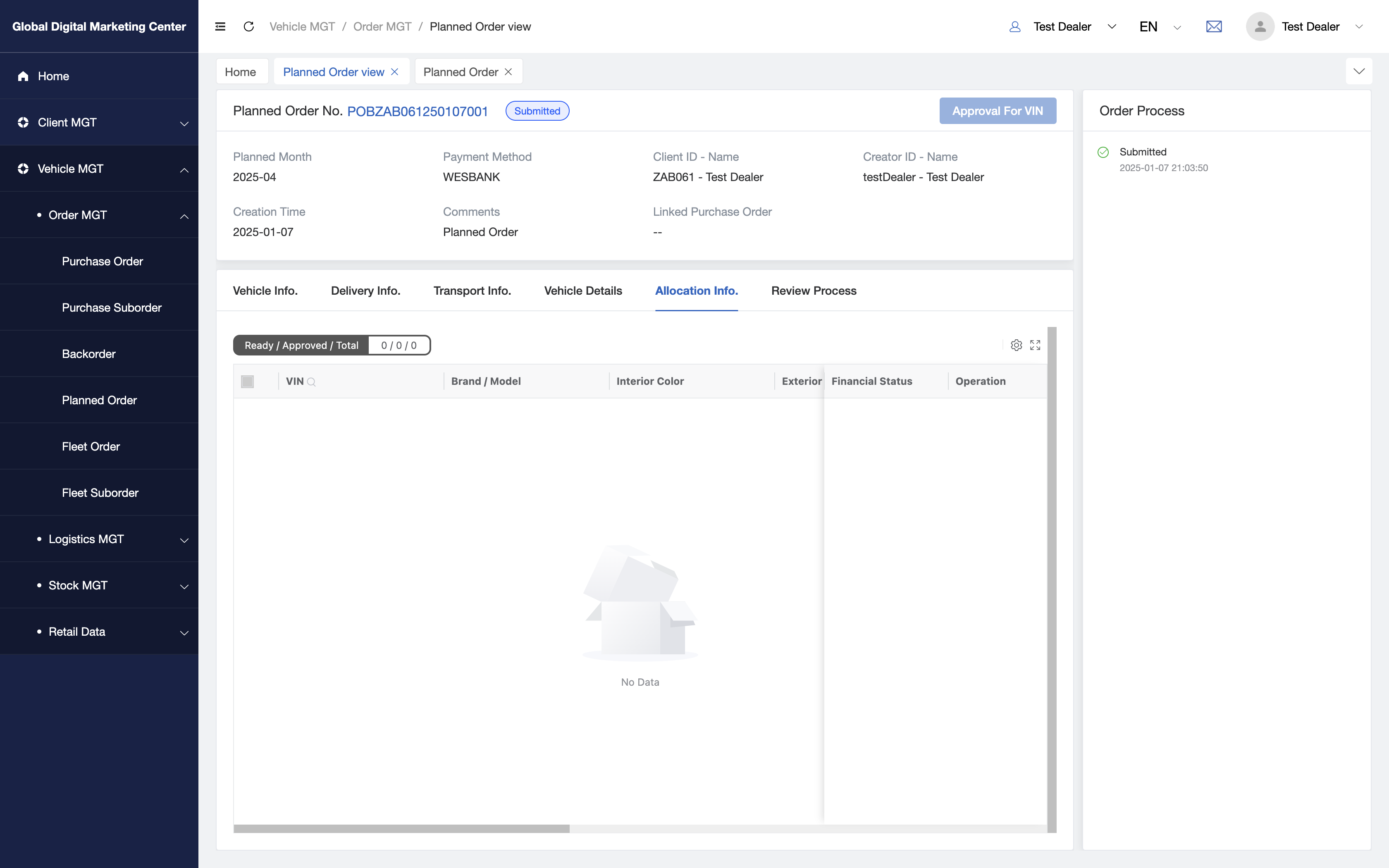Close the Planned Order tab

(508, 72)
